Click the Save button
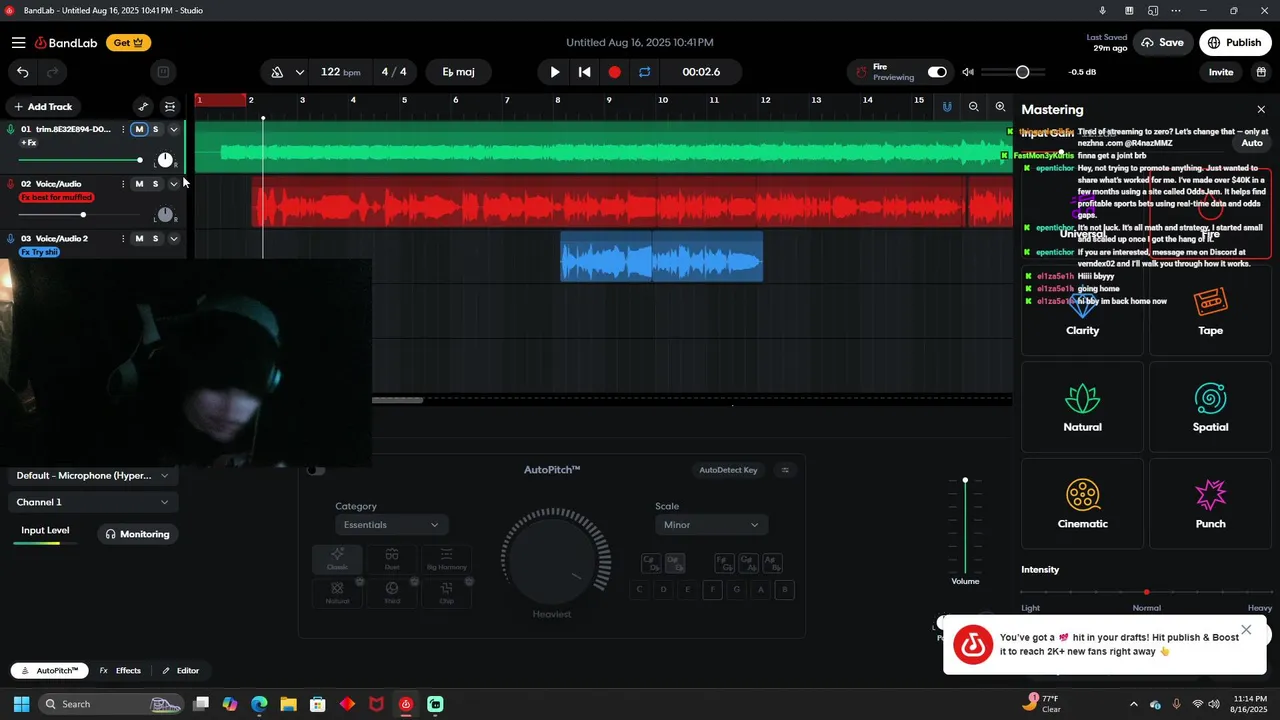The height and width of the screenshot is (720, 1280). click(1162, 43)
